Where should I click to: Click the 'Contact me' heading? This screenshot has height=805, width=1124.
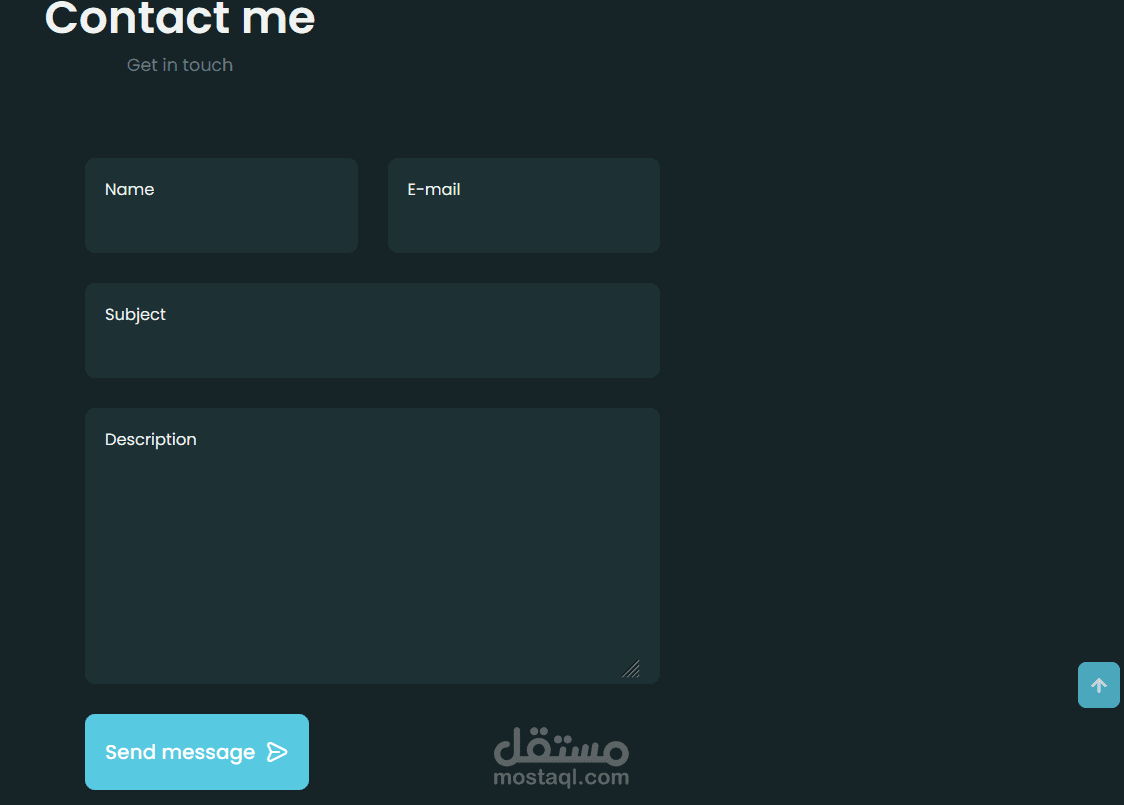(x=180, y=17)
